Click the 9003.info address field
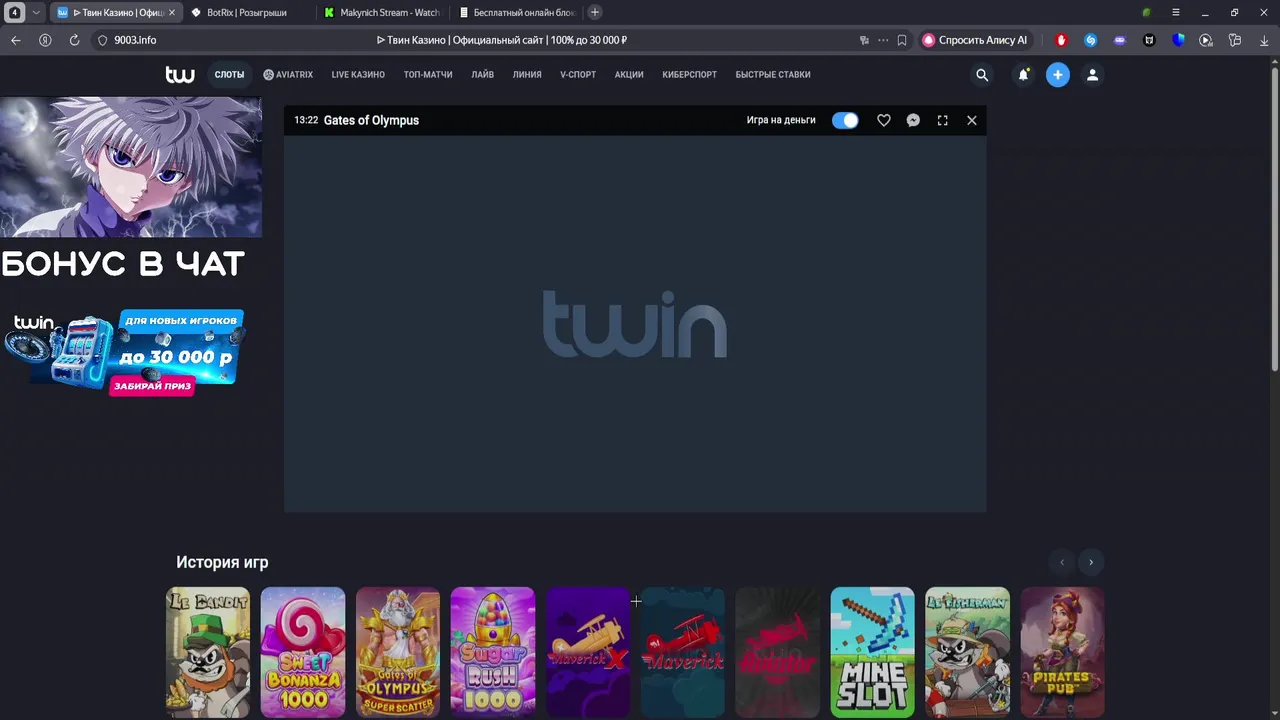The image size is (1280, 720). tap(135, 40)
